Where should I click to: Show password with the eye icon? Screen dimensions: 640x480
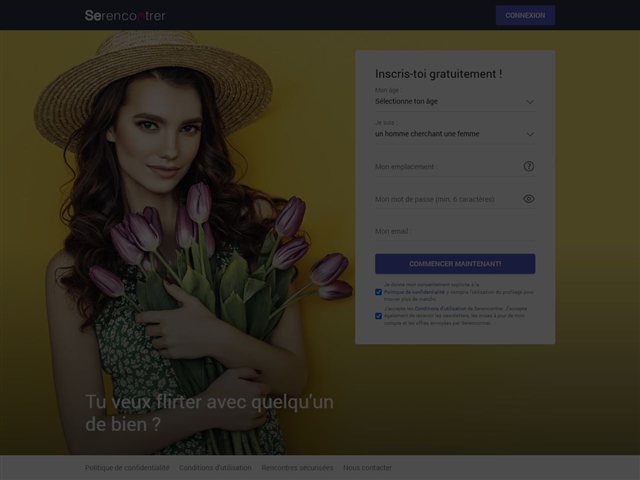pos(529,198)
